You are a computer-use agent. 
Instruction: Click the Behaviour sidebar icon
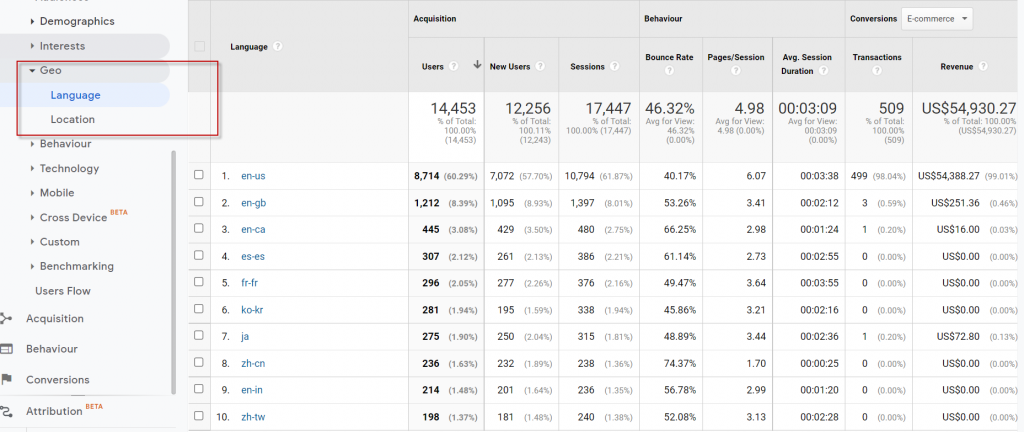pos(7,349)
